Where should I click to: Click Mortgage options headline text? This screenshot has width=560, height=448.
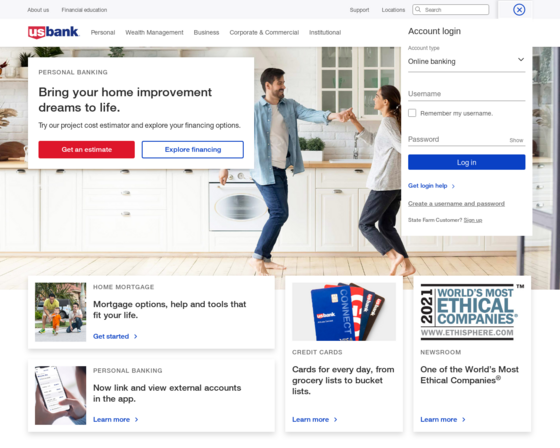point(170,310)
